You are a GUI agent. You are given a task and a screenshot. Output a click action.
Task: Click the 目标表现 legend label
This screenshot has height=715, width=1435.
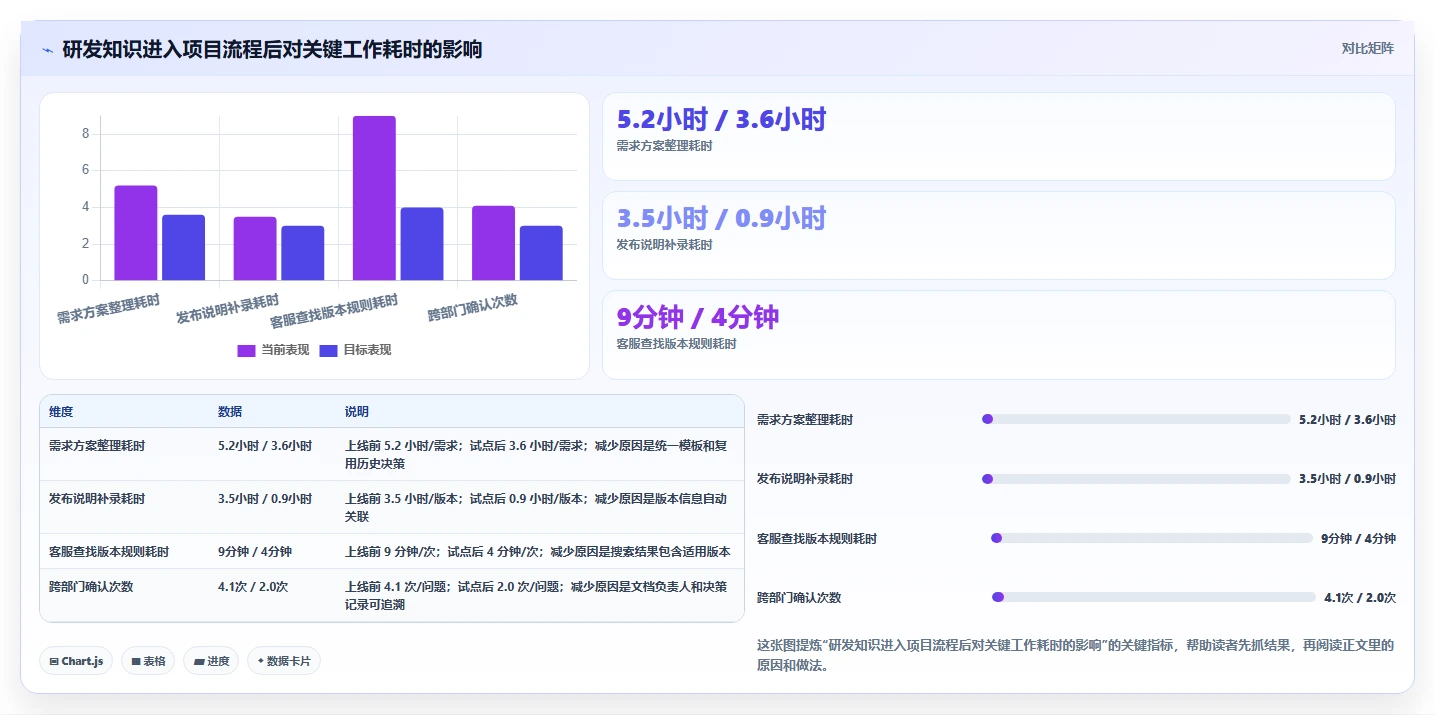(367, 350)
